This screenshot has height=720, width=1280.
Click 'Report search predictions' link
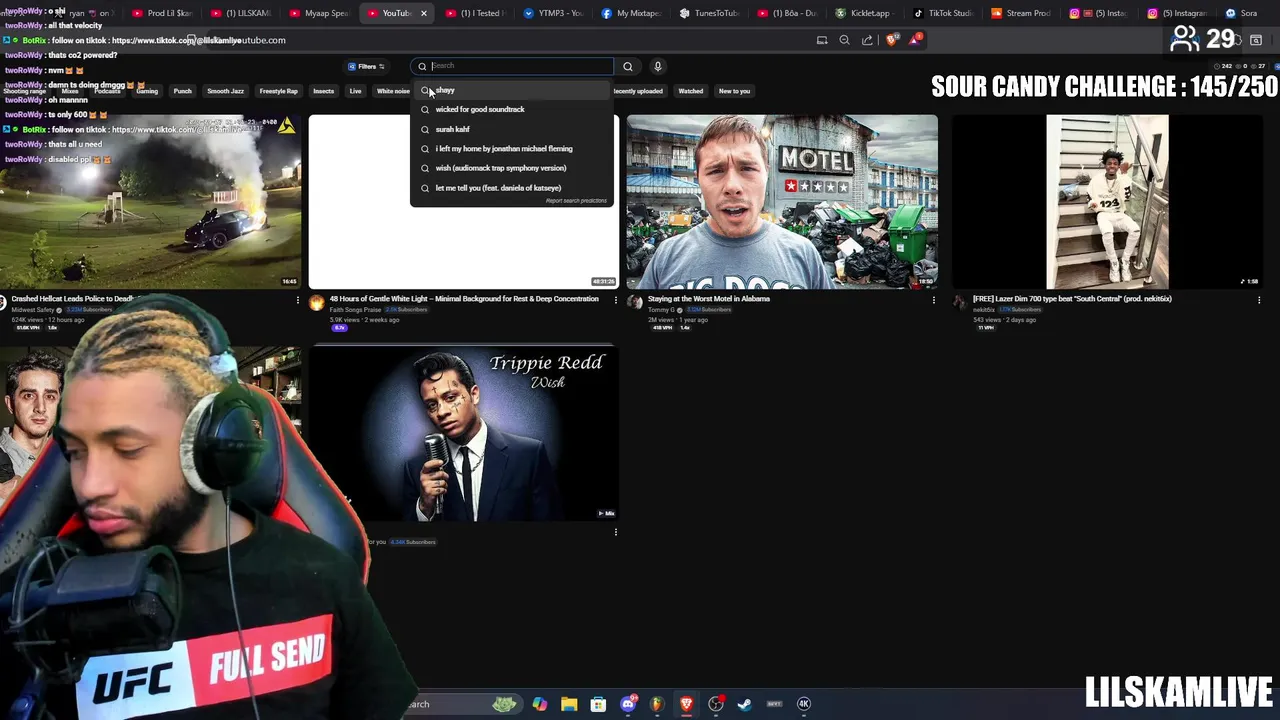pyautogui.click(x=576, y=201)
